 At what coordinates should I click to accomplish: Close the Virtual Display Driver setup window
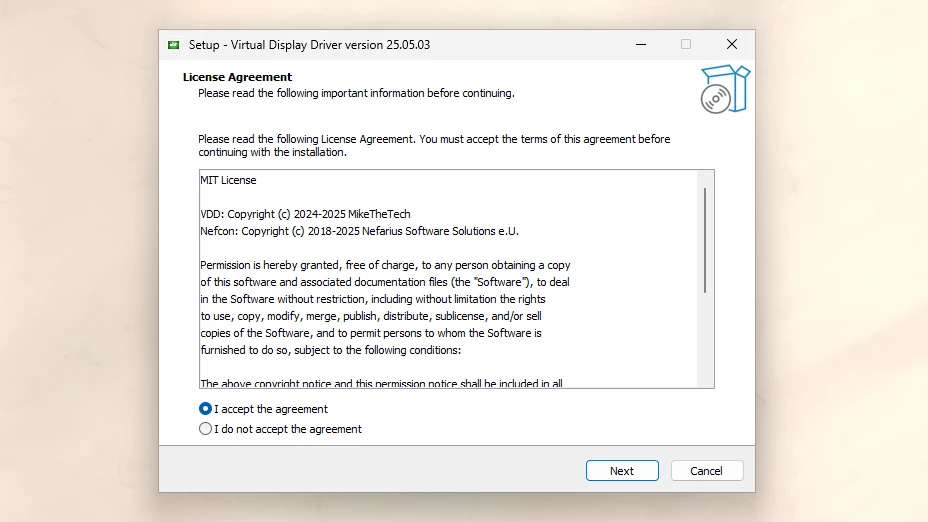[x=732, y=45]
